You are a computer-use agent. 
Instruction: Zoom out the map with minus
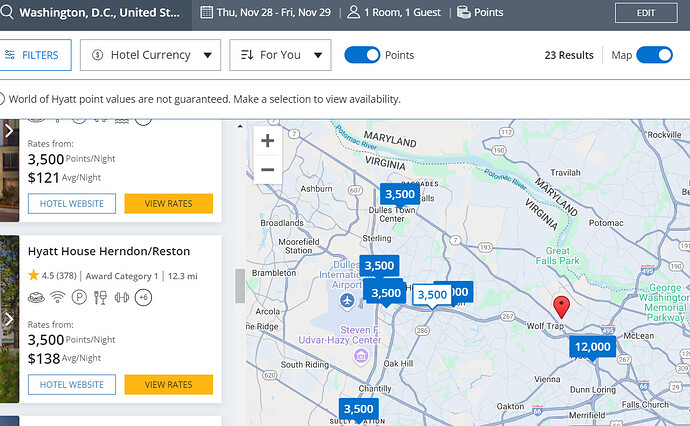tap(268, 169)
